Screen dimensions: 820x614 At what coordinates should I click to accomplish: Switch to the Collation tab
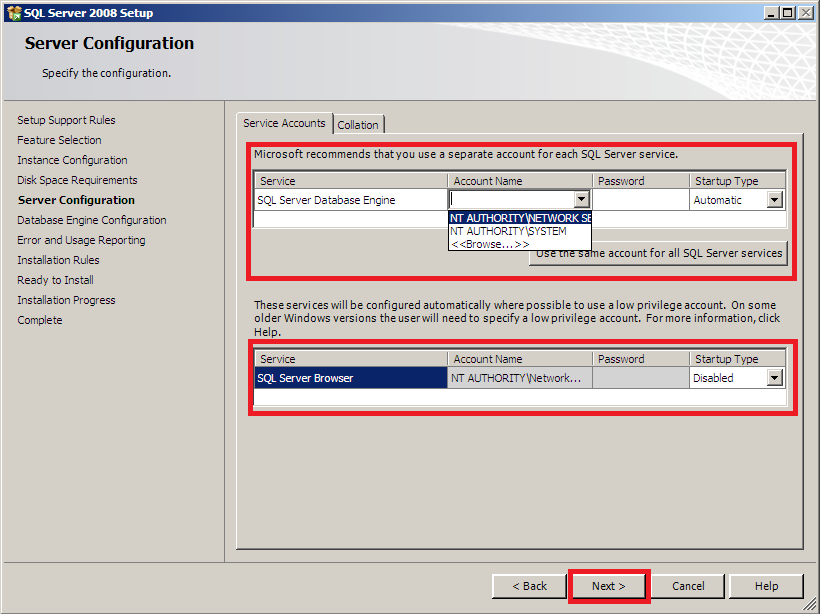(358, 125)
